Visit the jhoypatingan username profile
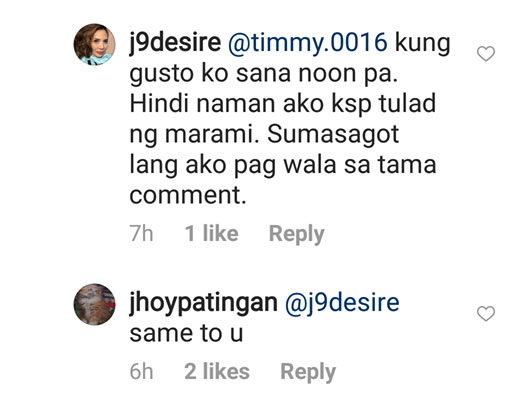Image resolution: width=528 pixels, height=400 pixels. 203,304
